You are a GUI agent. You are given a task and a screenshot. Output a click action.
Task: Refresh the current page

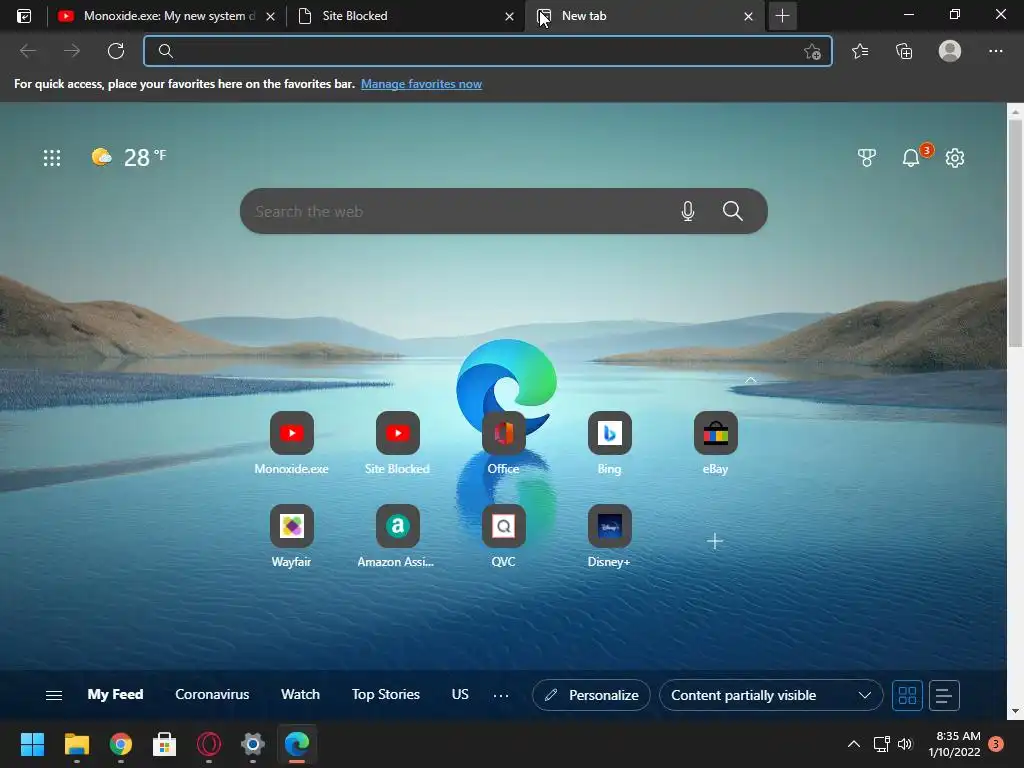(x=116, y=51)
